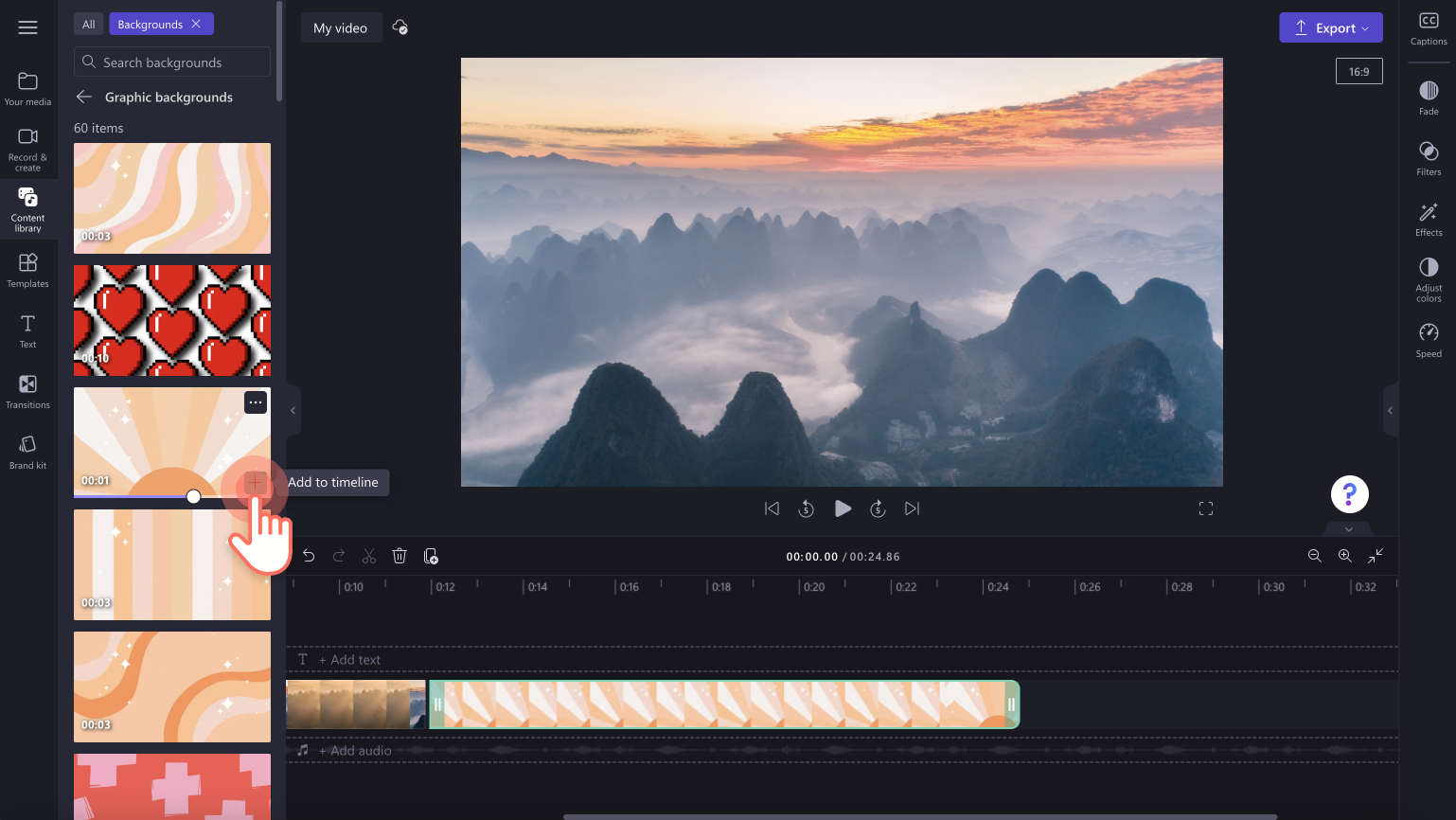The image size is (1456, 820).
Task: Click the right trim handle of sunburst clip
Action: click(x=1011, y=704)
